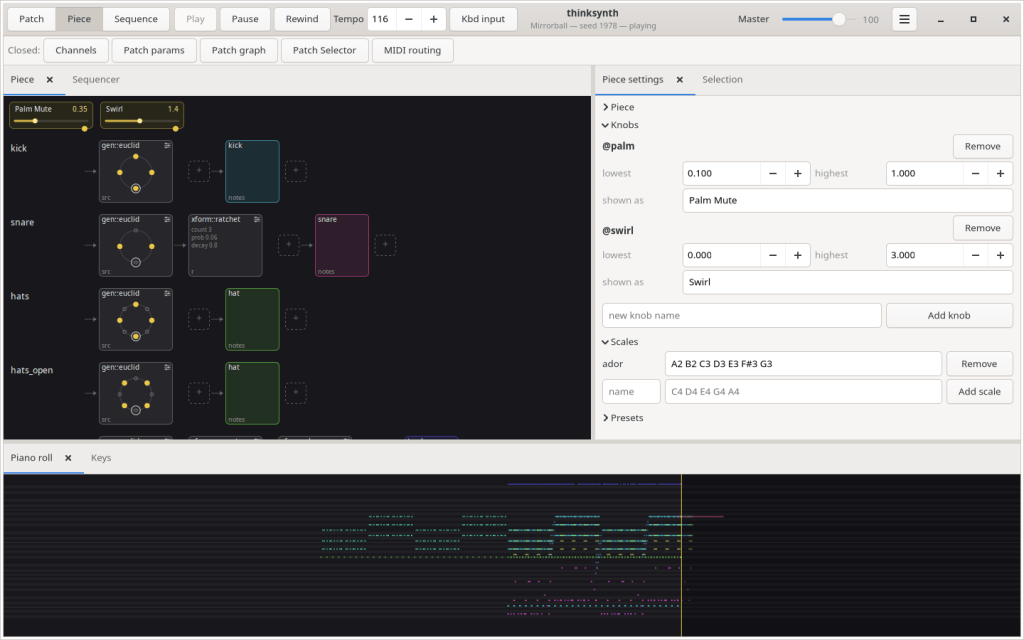Viewport: 1024px width, 640px height.
Task: Select the Piano roll tab
Action: pyautogui.click(x=31, y=458)
